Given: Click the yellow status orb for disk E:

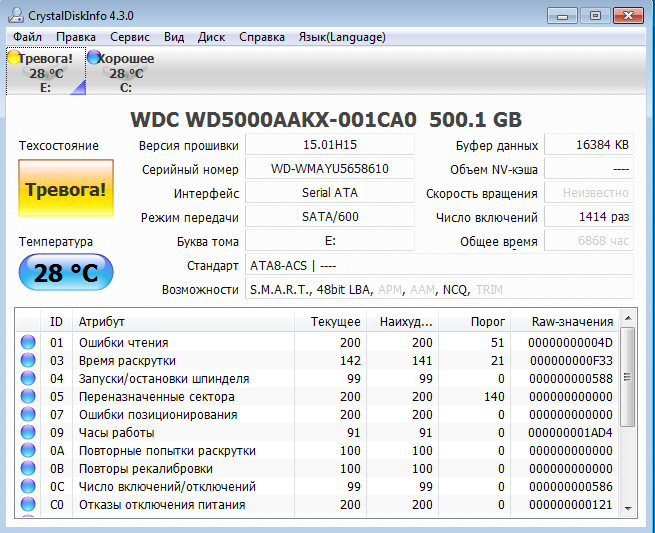Looking at the screenshot, I should click(14, 58).
